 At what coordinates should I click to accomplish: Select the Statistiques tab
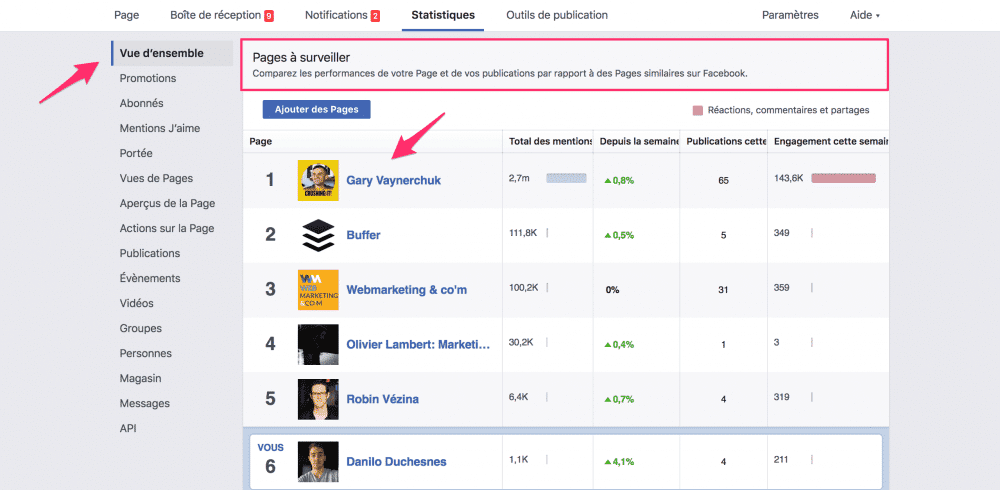pyautogui.click(x=443, y=15)
